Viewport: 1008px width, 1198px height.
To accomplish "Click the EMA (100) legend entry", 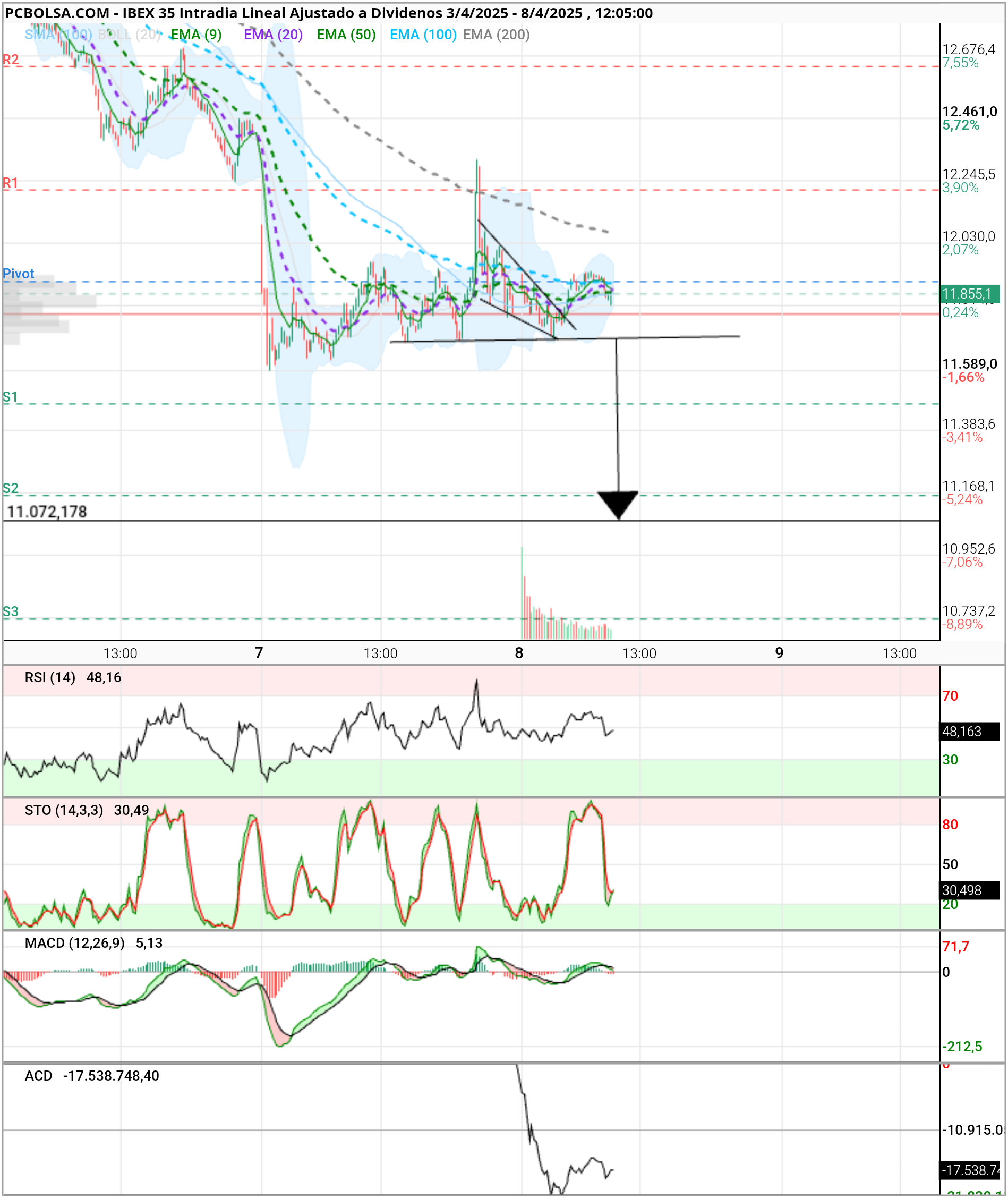I will tap(423, 35).
